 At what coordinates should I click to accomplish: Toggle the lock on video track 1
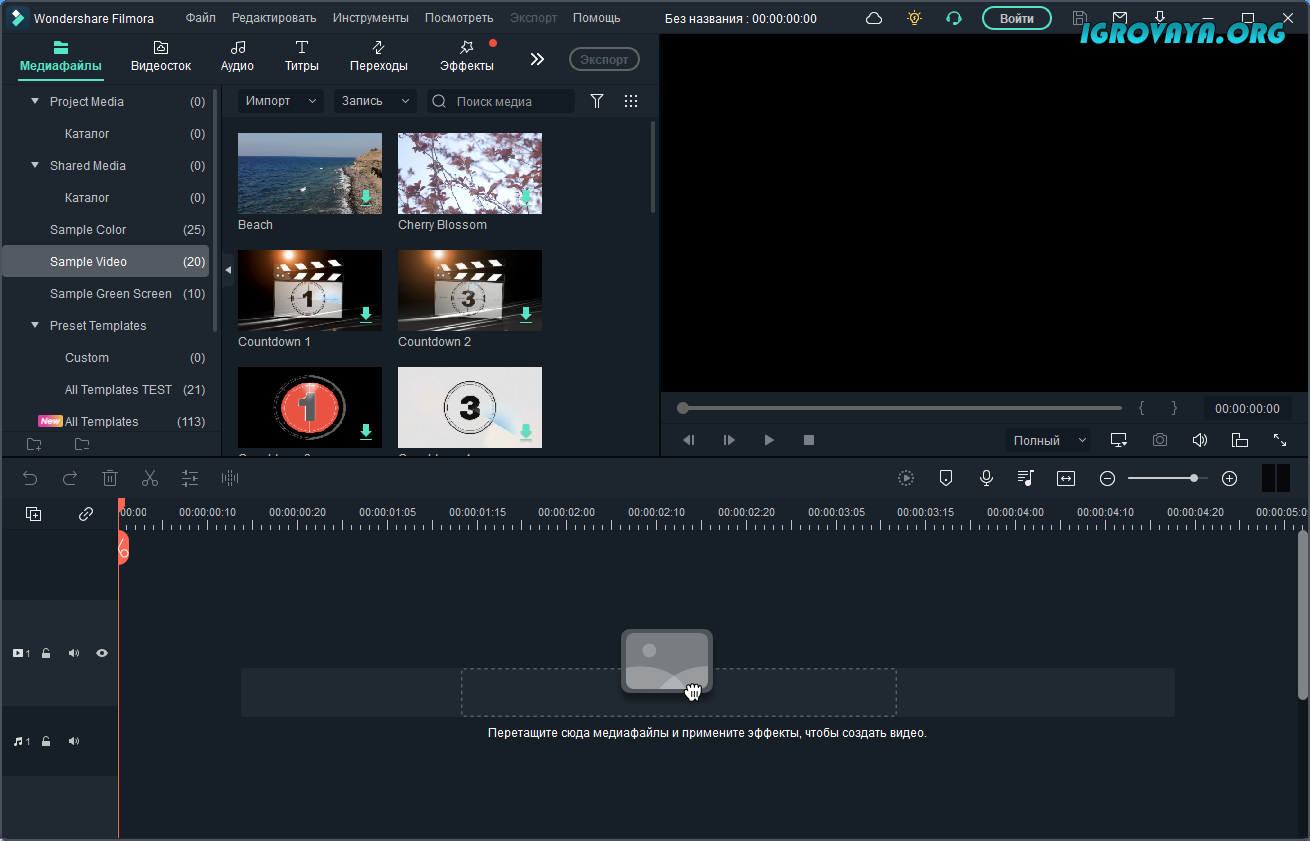[46, 653]
